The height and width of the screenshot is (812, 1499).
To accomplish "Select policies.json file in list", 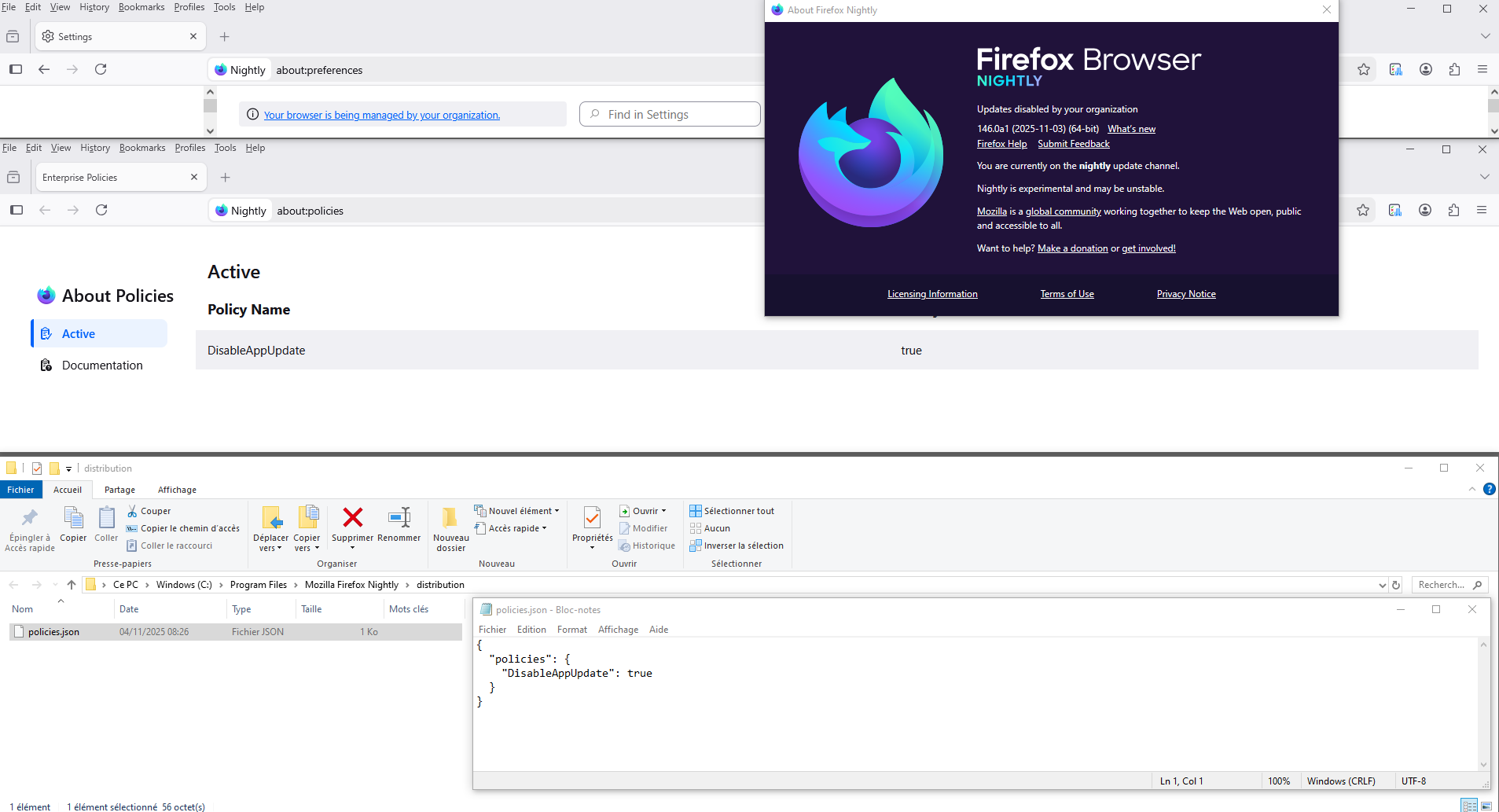I will click(x=235, y=632).
